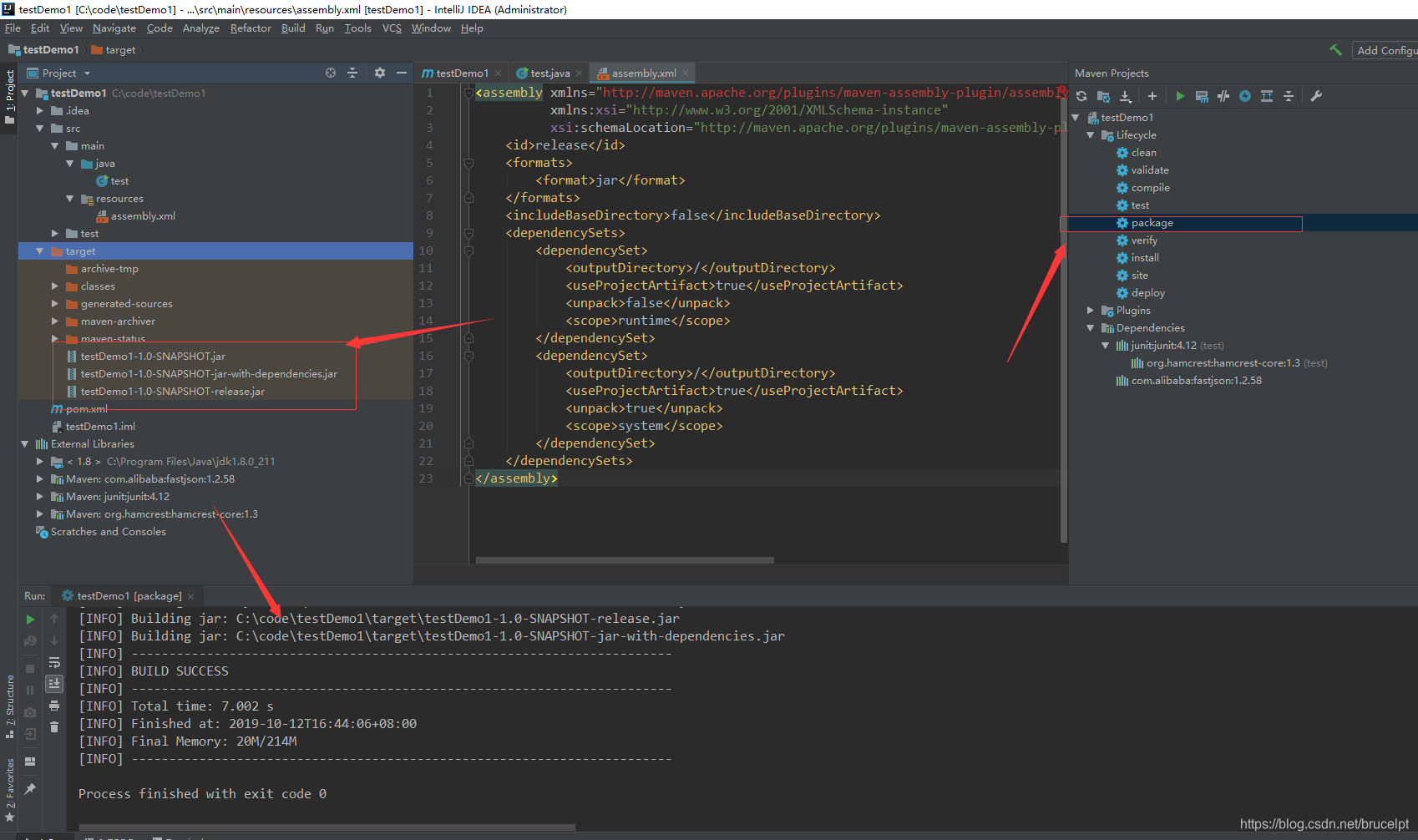The width and height of the screenshot is (1418, 840).
Task: Expand the .idea folder
Action: pos(40,111)
